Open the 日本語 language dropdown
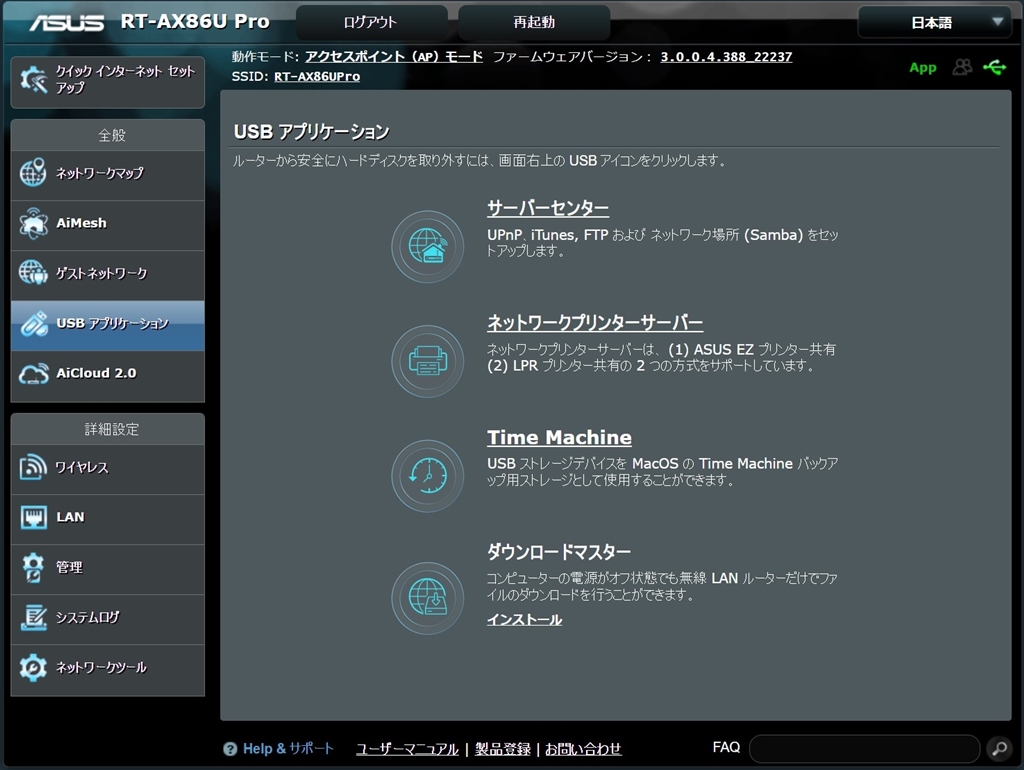 pyautogui.click(x=935, y=22)
